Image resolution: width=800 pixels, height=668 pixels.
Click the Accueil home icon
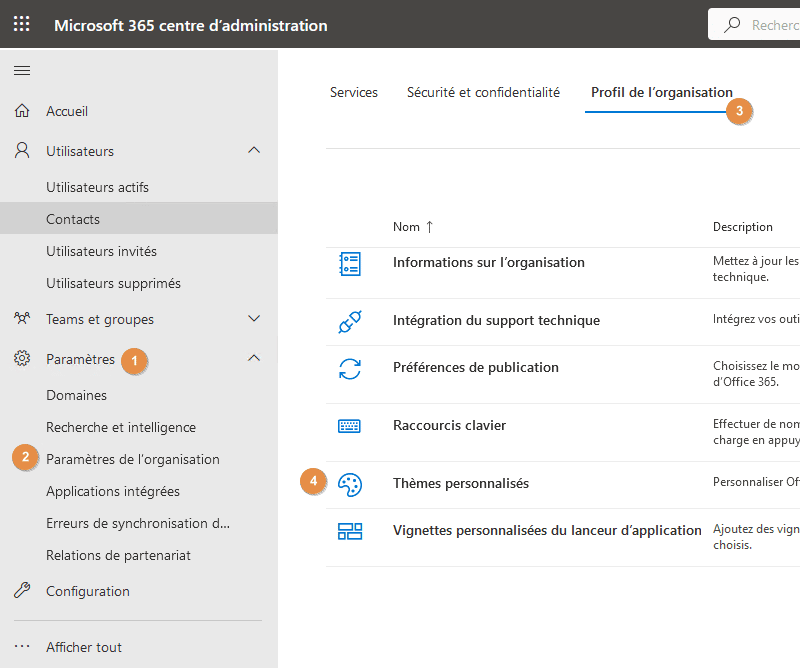tap(22, 111)
